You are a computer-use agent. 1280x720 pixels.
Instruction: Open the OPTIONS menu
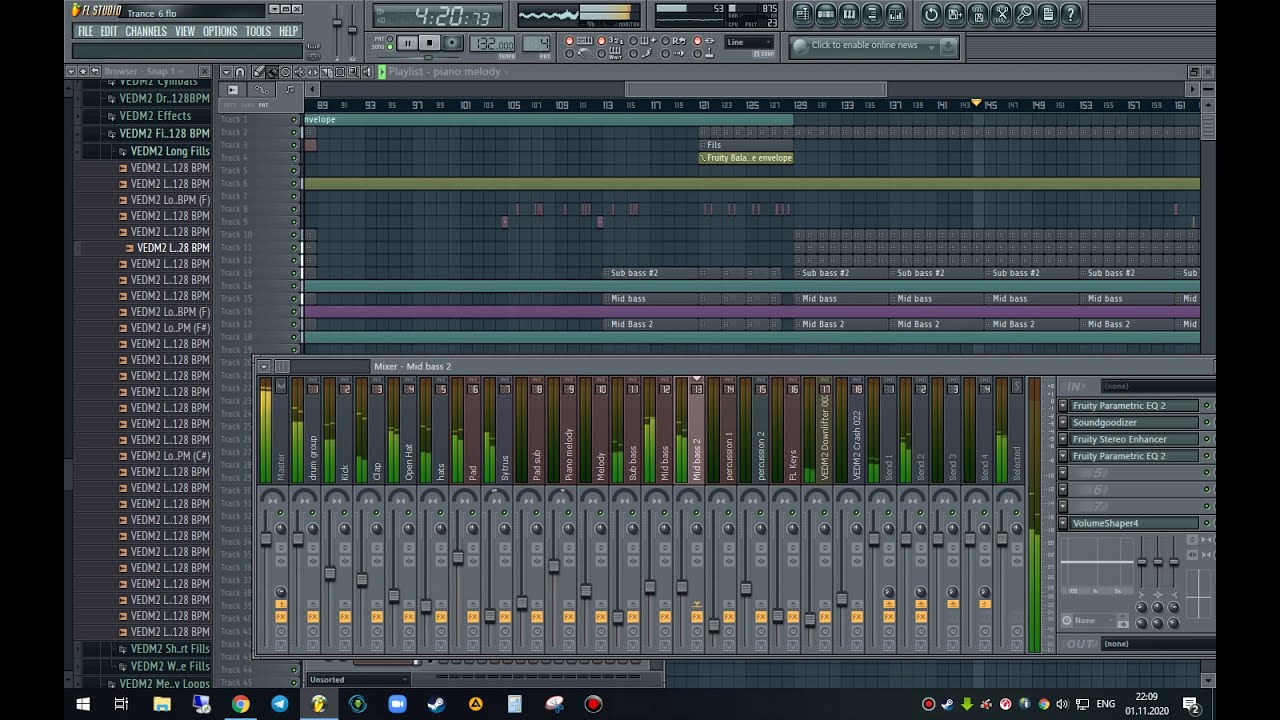coord(220,31)
